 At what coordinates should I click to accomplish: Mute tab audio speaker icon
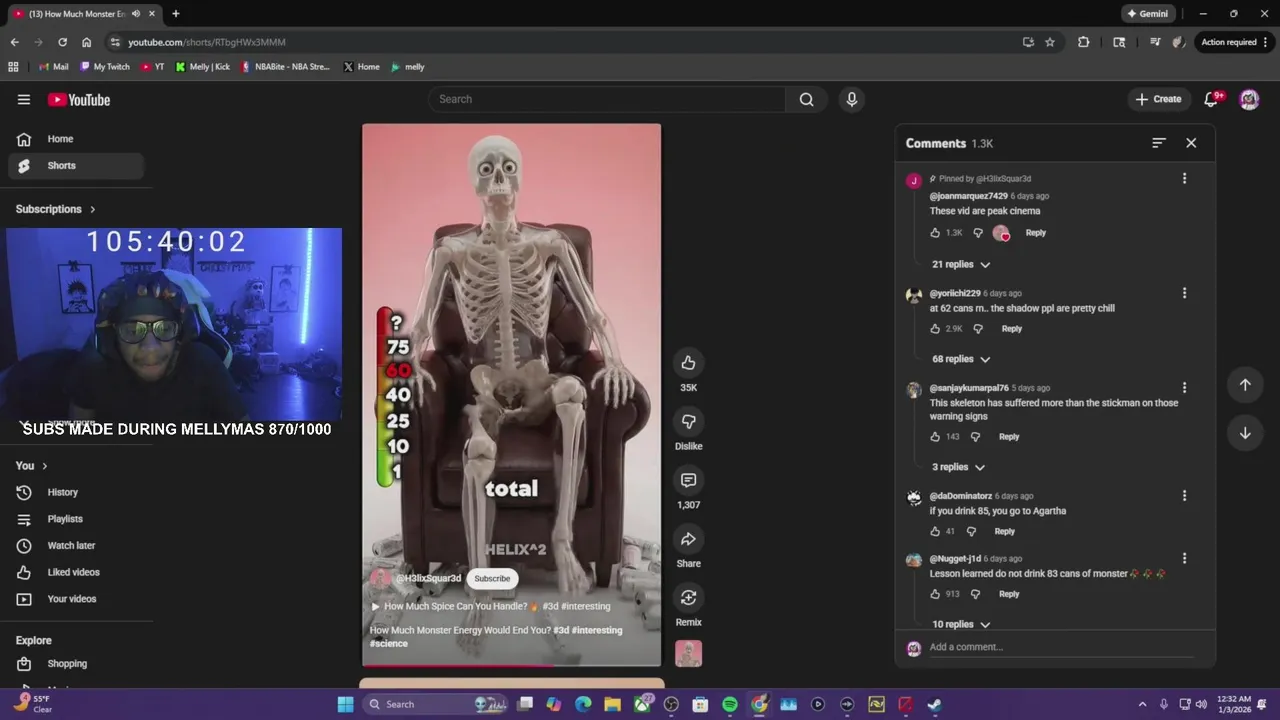[136, 14]
